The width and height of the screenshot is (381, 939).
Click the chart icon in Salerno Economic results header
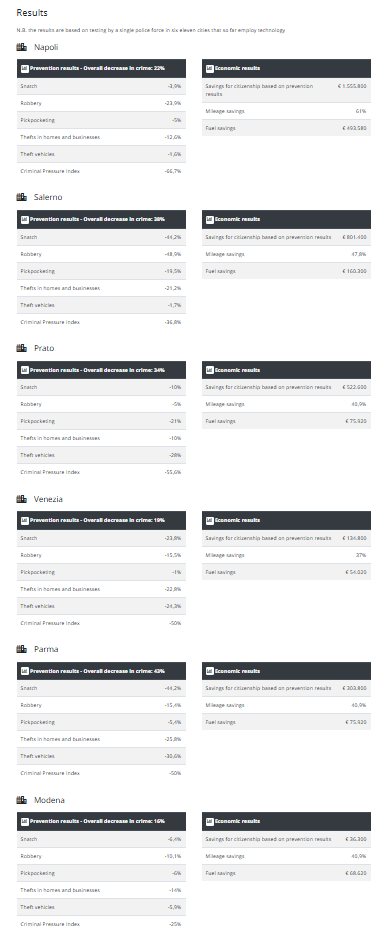click(210, 219)
